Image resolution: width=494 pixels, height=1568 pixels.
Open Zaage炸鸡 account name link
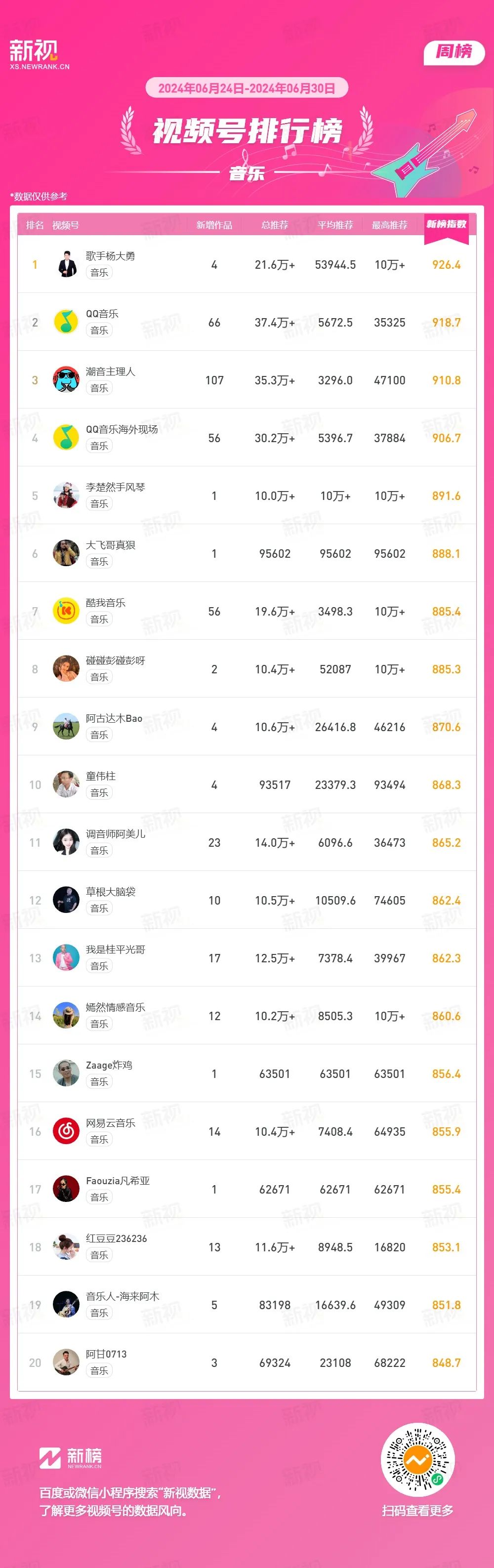tap(109, 1065)
